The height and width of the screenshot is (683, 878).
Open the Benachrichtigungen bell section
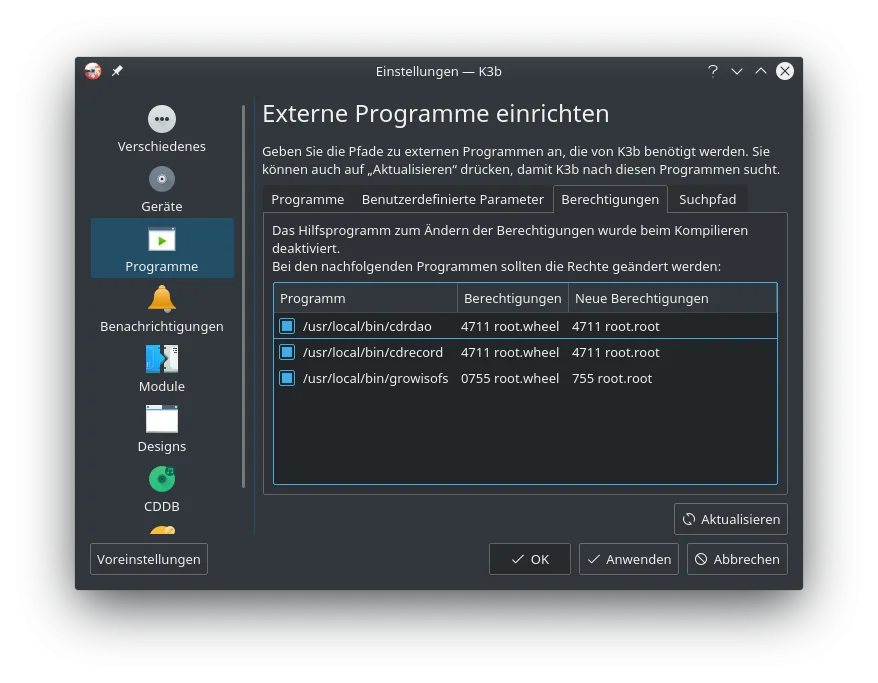(x=162, y=309)
